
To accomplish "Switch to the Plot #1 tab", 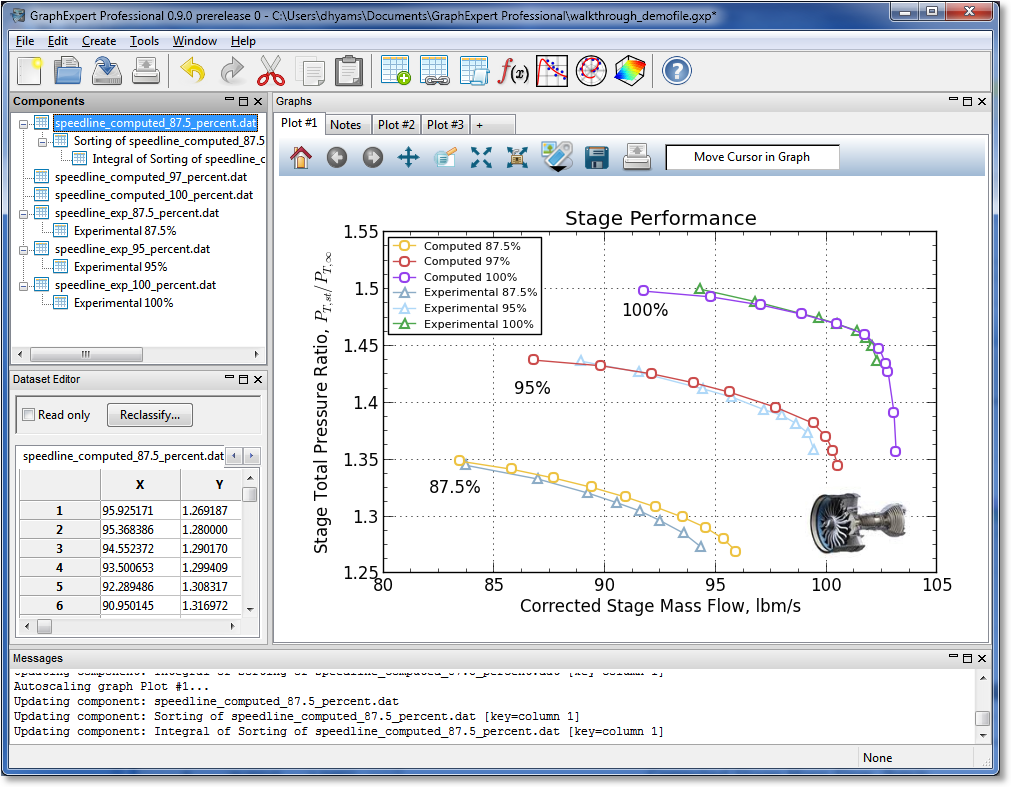I will pos(299,123).
